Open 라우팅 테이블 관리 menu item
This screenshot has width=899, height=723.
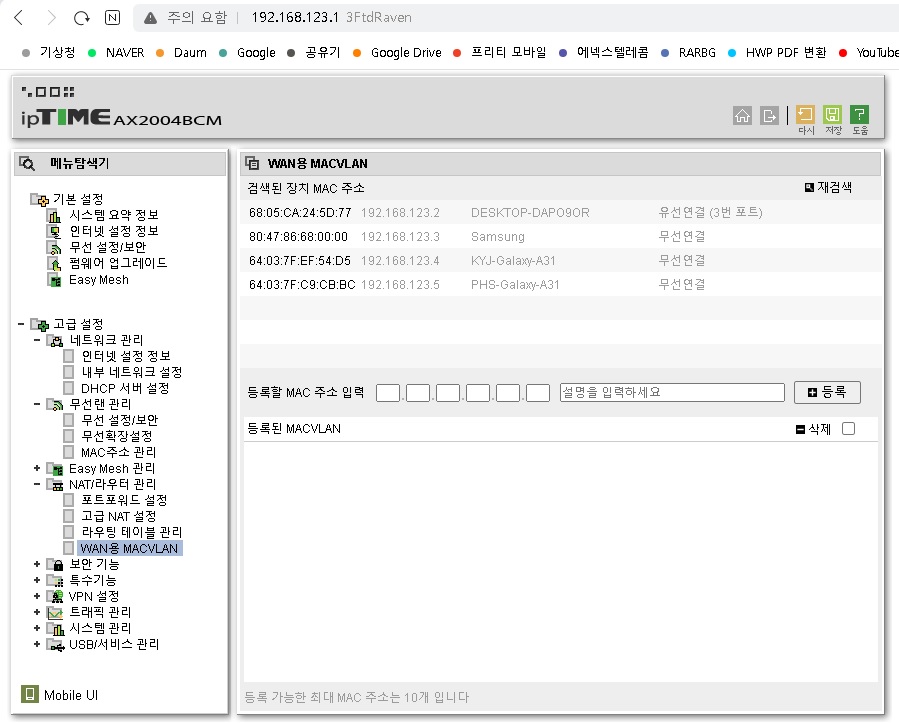[131, 532]
